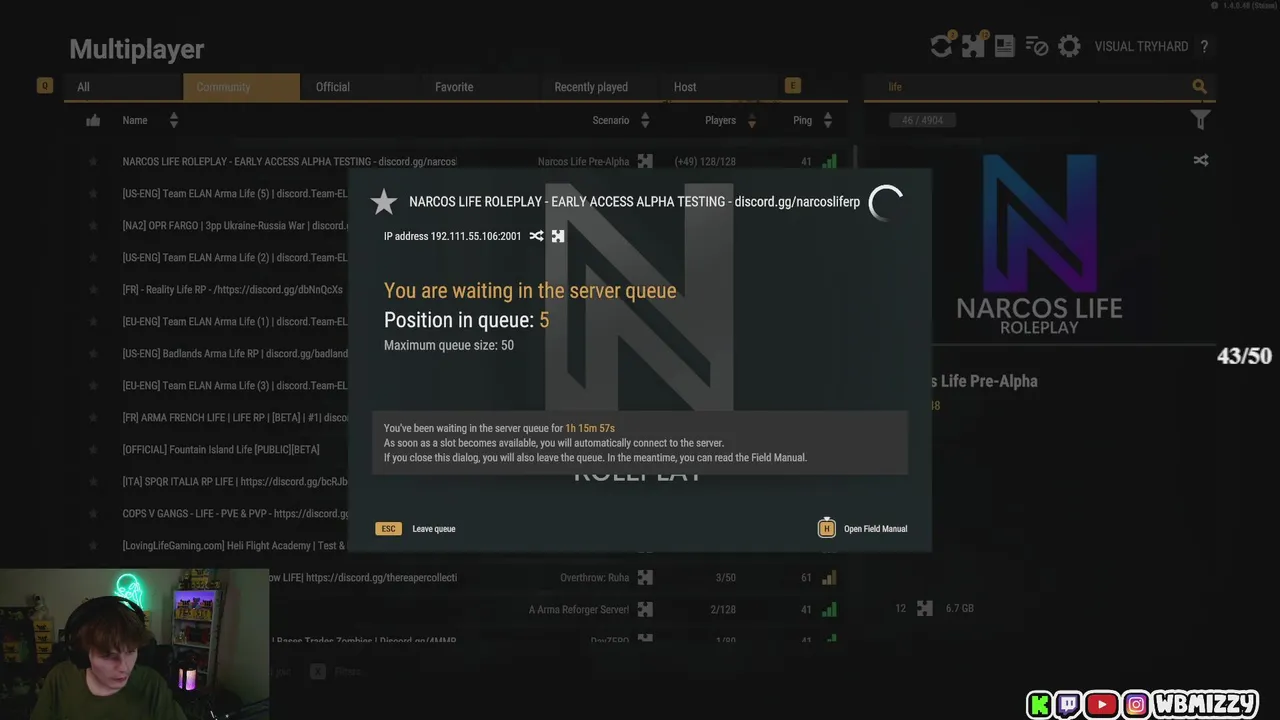Click the help question mark icon
Screen dimensions: 1280x720
pos(1204,47)
